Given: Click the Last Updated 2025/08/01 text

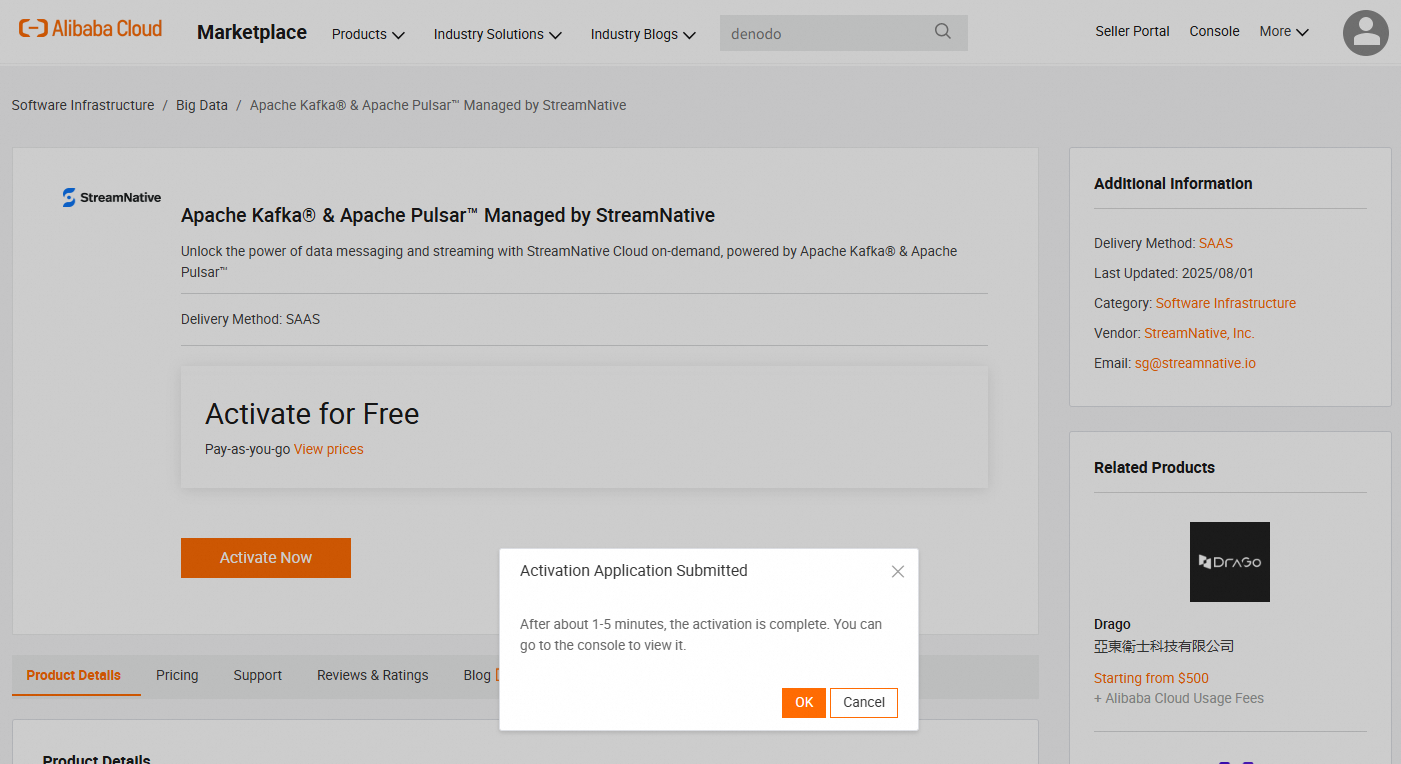Looking at the screenshot, I should point(1174,273).
